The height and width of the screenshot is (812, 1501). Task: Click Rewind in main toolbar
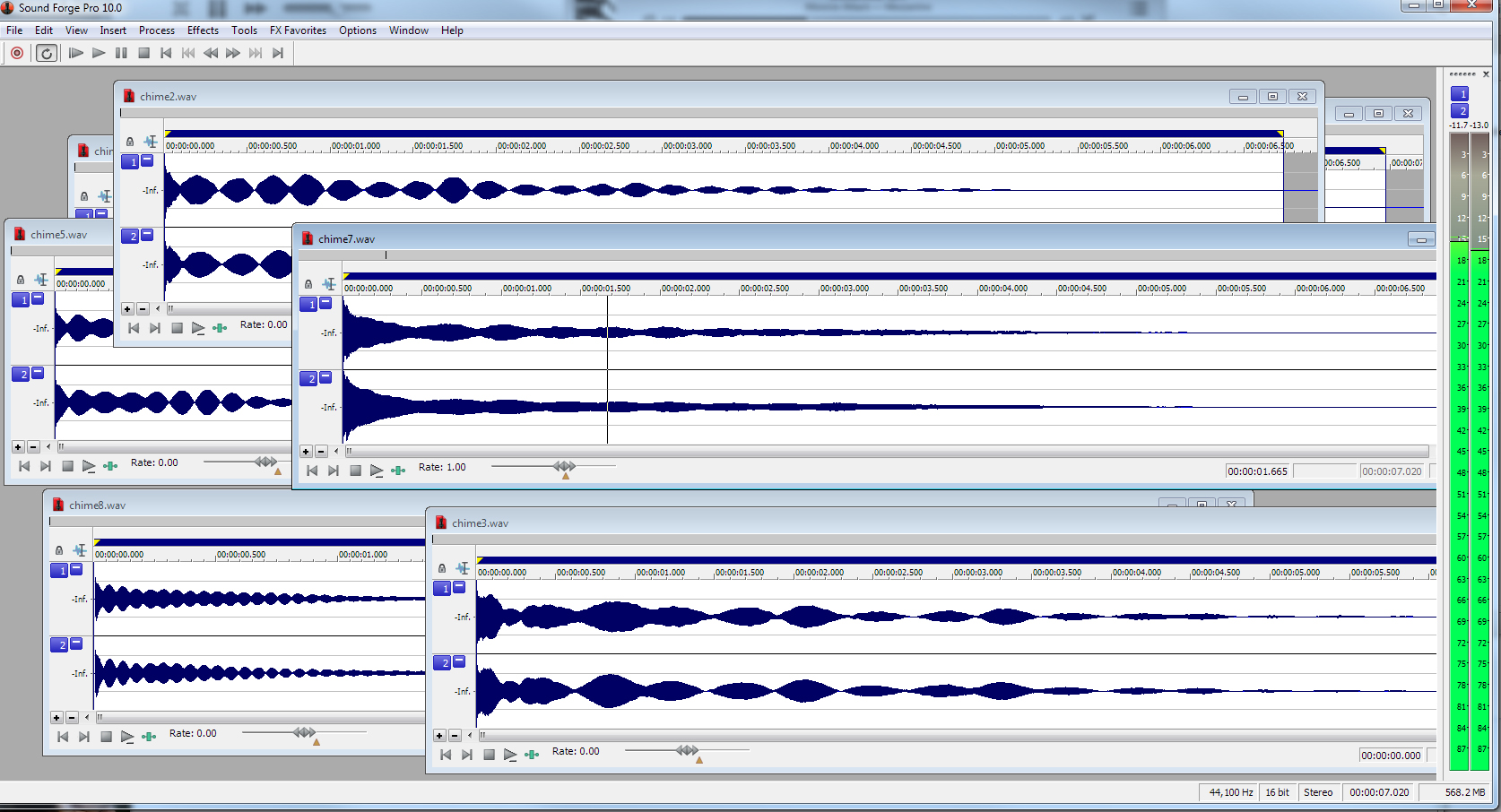pos(211,53)
